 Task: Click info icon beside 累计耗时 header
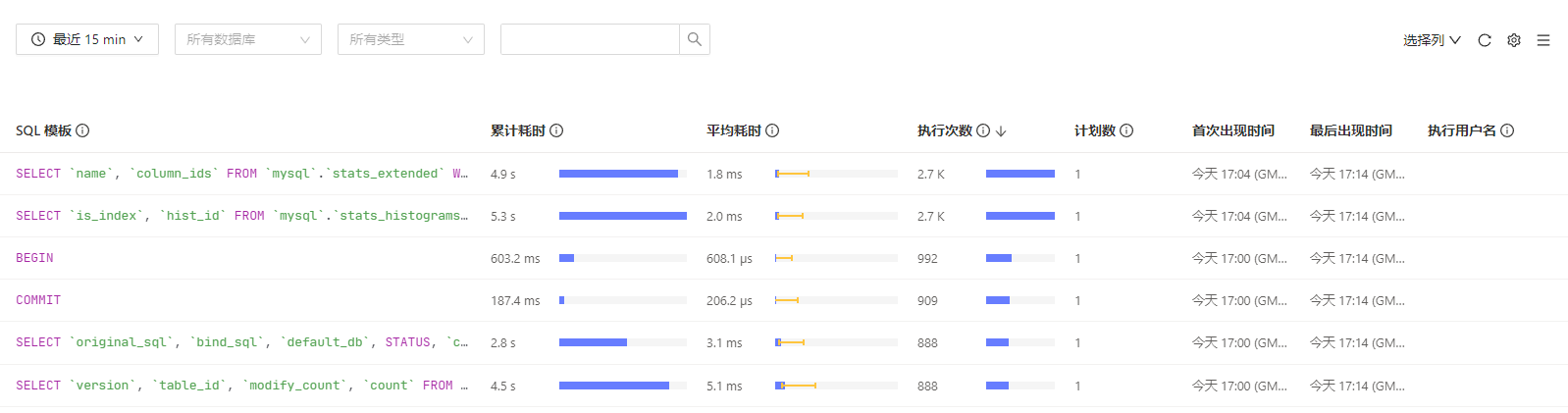tap(556, 130)
